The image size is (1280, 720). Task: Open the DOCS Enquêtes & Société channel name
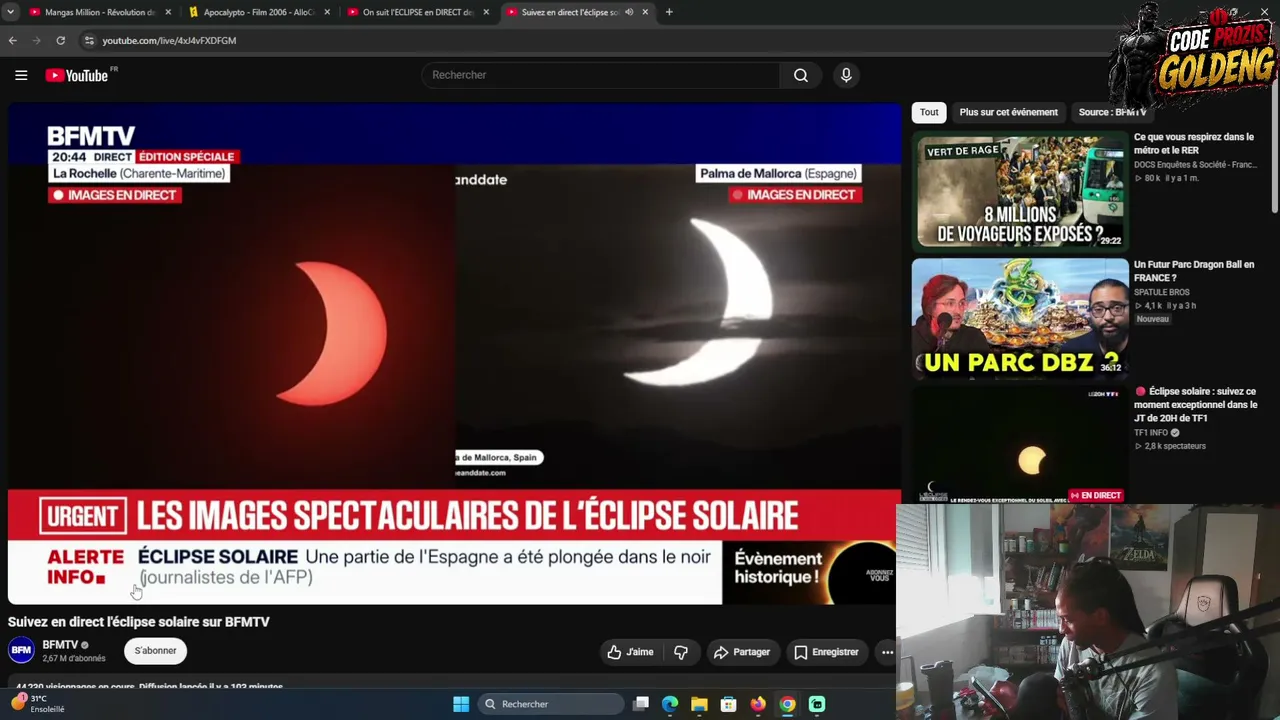(1195, 165)
